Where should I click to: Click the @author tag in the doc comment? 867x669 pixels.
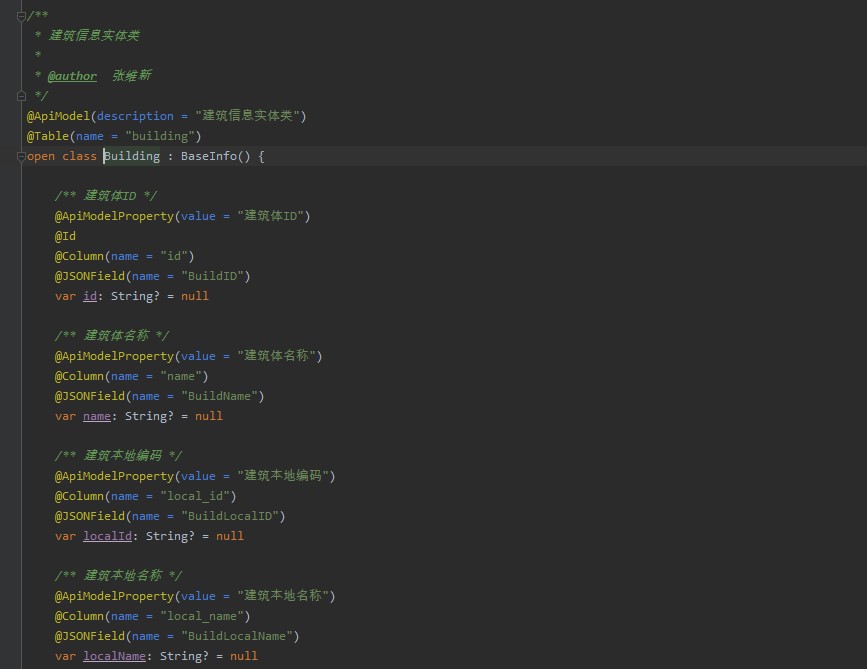[72, 76]
